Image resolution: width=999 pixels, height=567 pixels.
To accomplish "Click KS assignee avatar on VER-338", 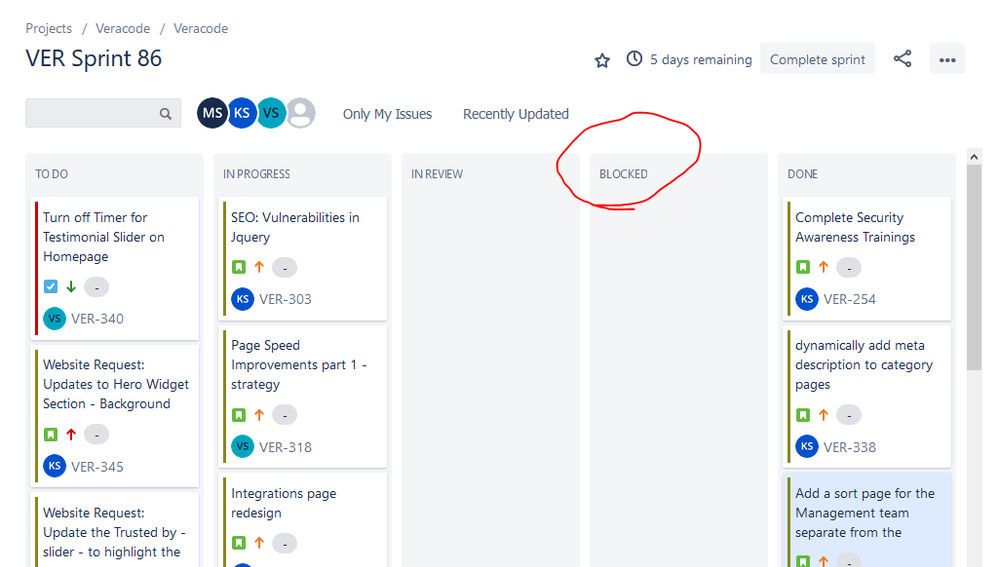I will tap(807, 447).
